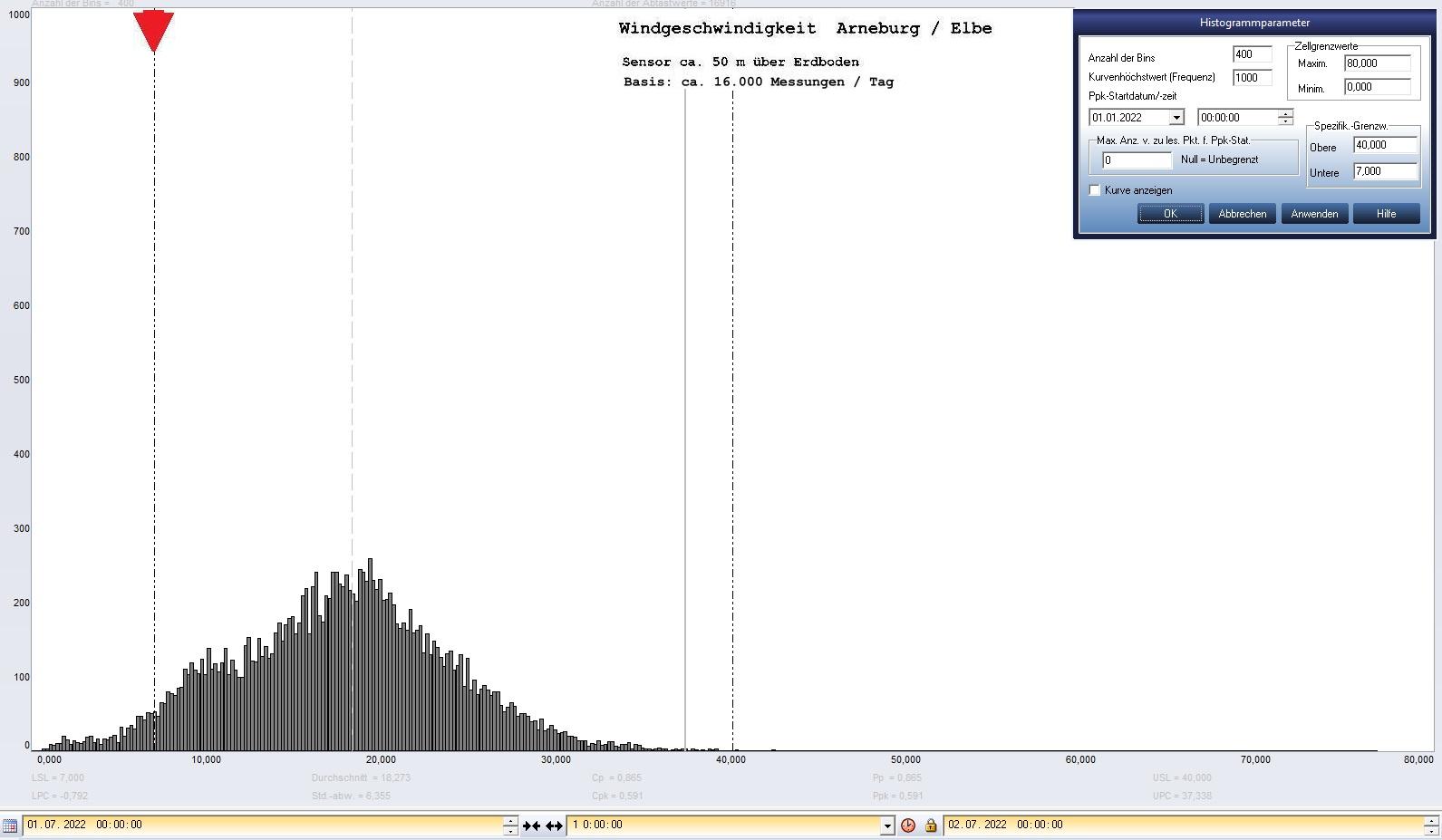Viewport: 1442px width, 840px height.
Task: Open the Ppk-Startdatum date dropdown
Action: coord(1176,118)
